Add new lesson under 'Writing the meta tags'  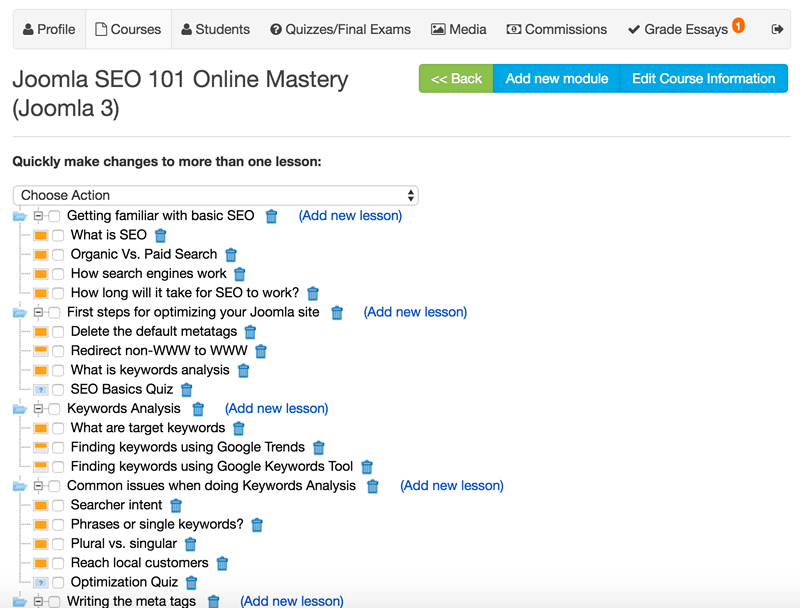click(292, 601)
